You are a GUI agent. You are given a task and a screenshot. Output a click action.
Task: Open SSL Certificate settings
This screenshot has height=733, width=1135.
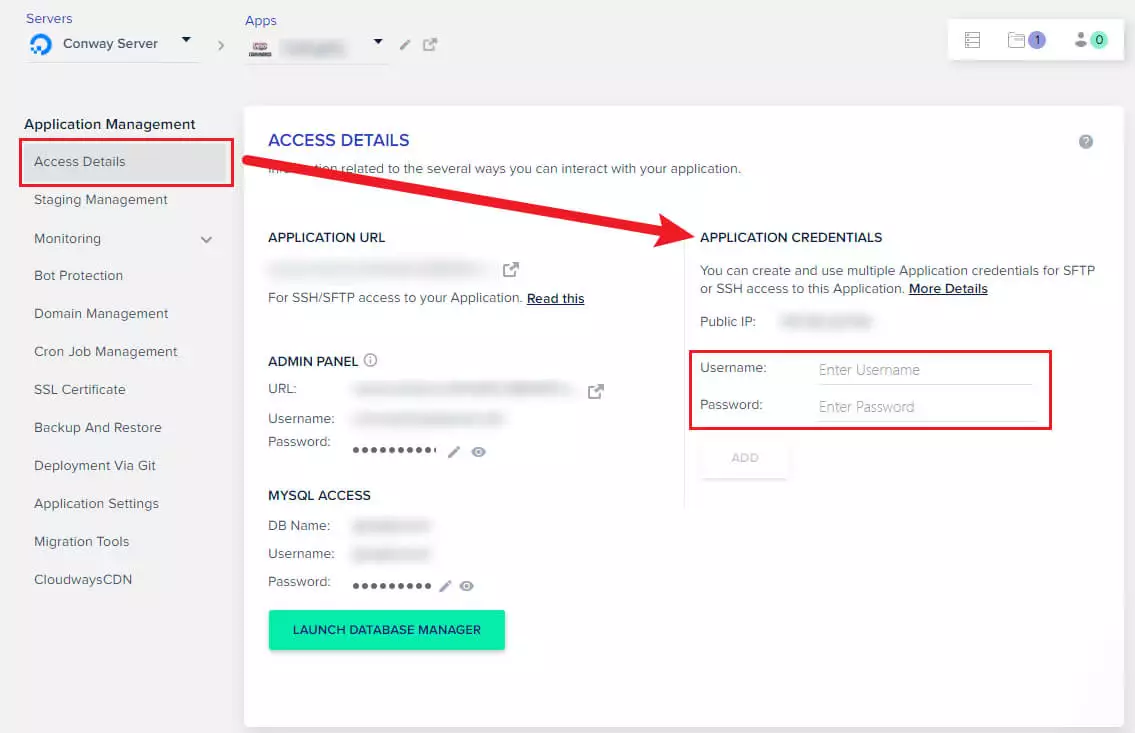click(80, 390)
